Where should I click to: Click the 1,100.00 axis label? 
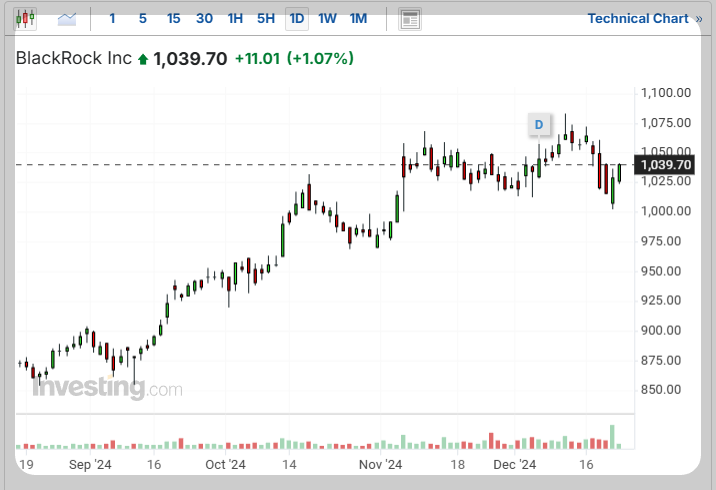click(666, 93)
